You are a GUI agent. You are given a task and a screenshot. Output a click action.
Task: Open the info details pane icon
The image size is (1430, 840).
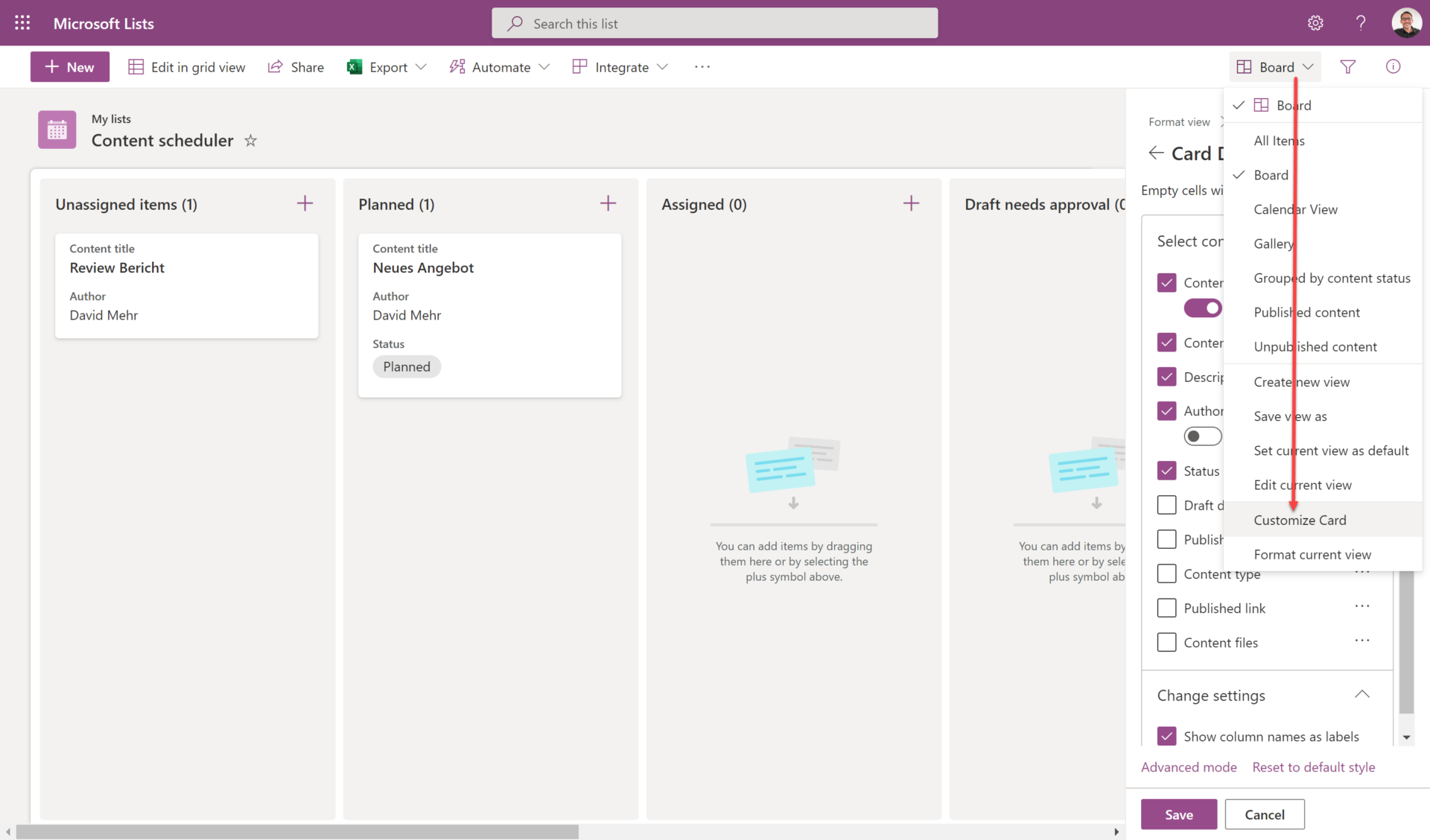(x=1393, y=67)
